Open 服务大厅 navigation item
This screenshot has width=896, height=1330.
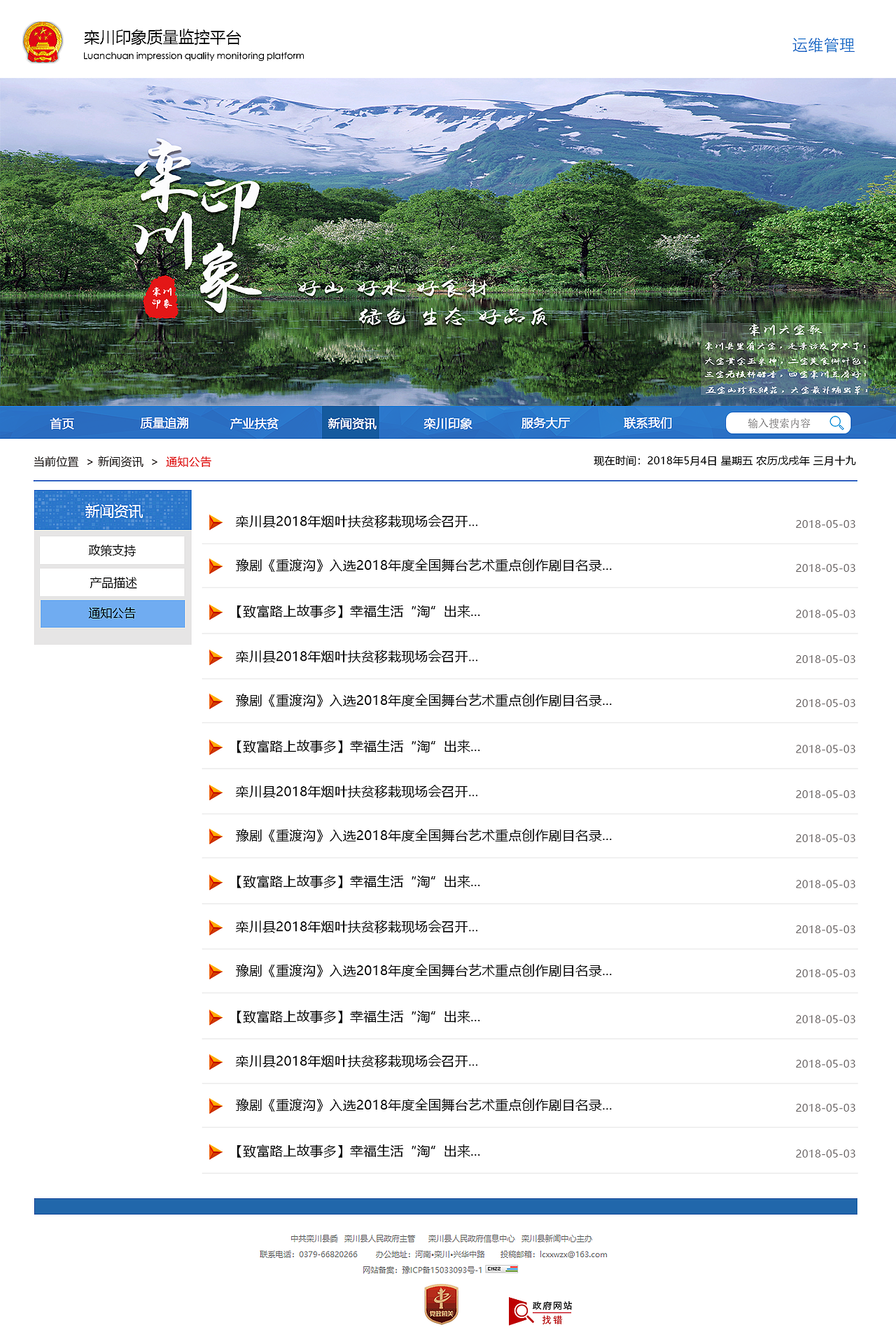point(545,423)
